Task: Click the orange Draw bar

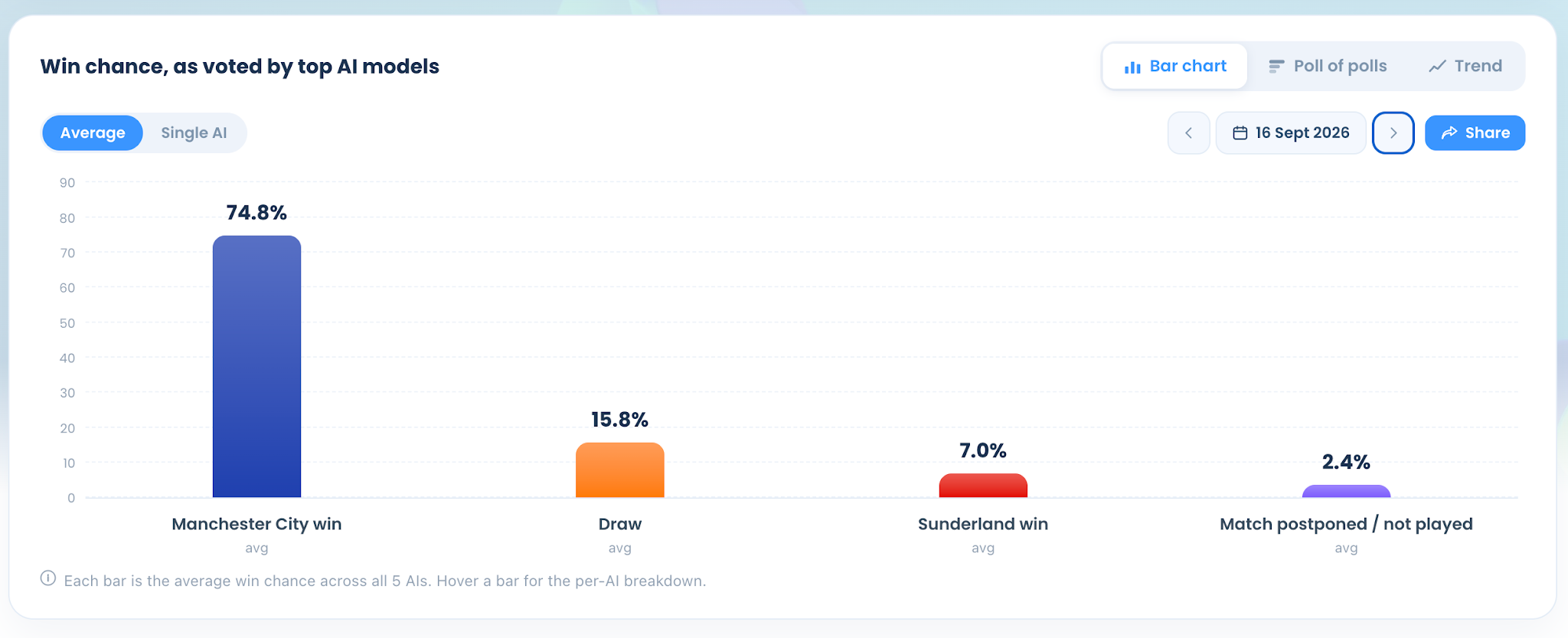Action: coord(620,470)
